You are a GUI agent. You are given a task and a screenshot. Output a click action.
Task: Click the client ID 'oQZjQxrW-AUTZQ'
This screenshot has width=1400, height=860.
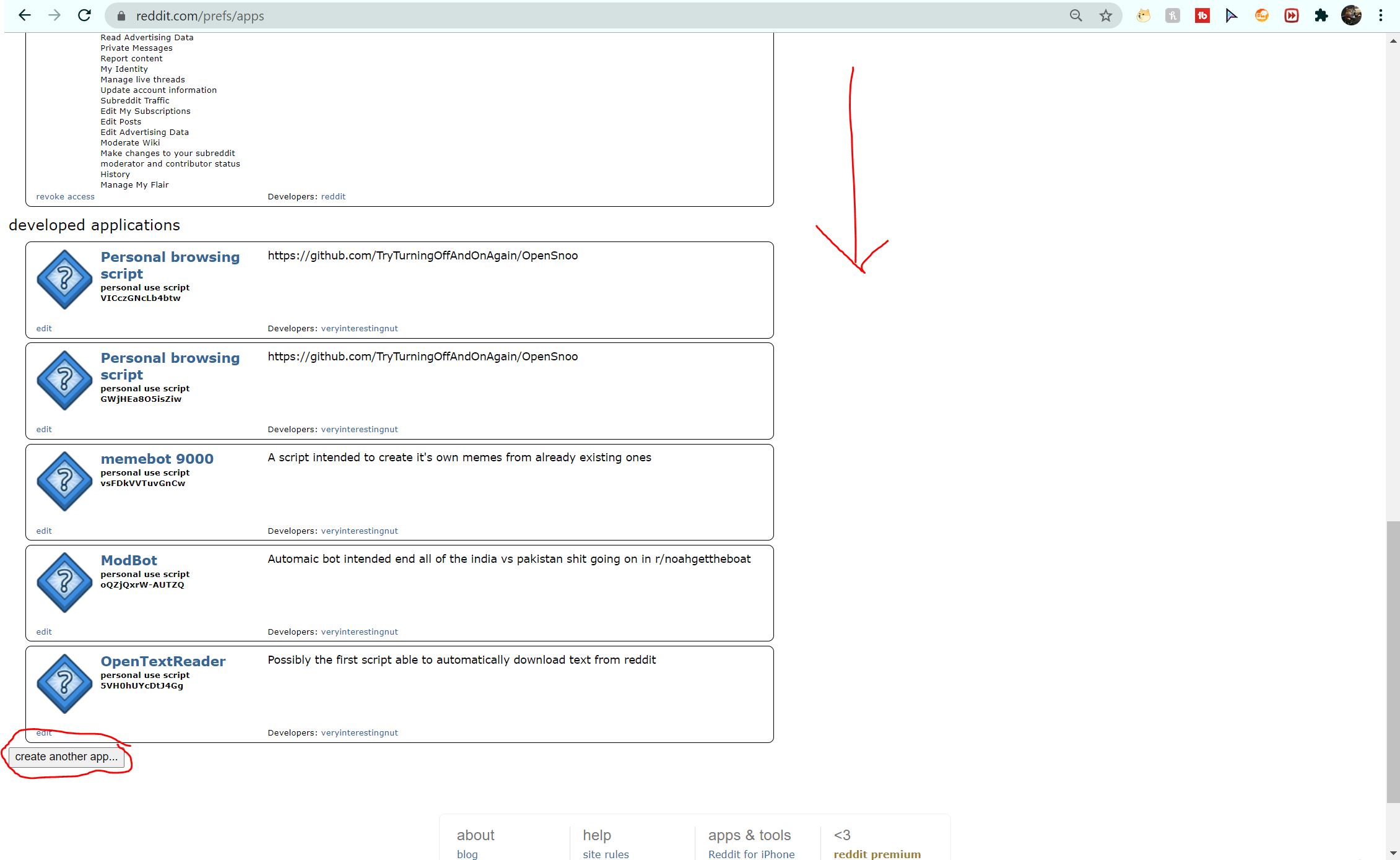click(142, 585)
